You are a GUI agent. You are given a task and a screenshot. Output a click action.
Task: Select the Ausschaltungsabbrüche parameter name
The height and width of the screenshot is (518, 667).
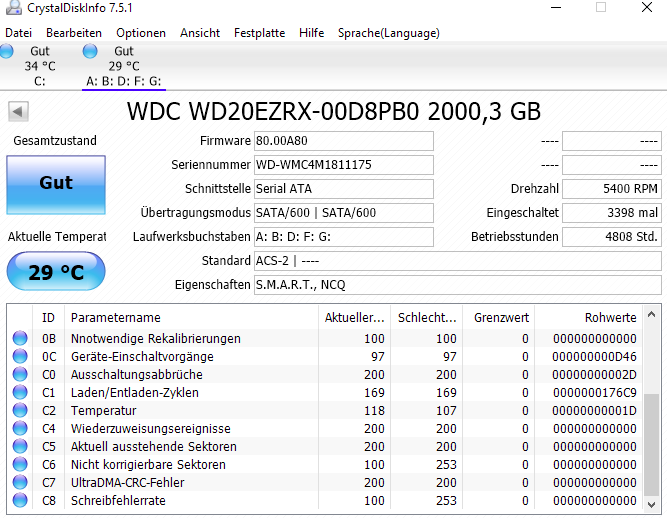[137, 374]
